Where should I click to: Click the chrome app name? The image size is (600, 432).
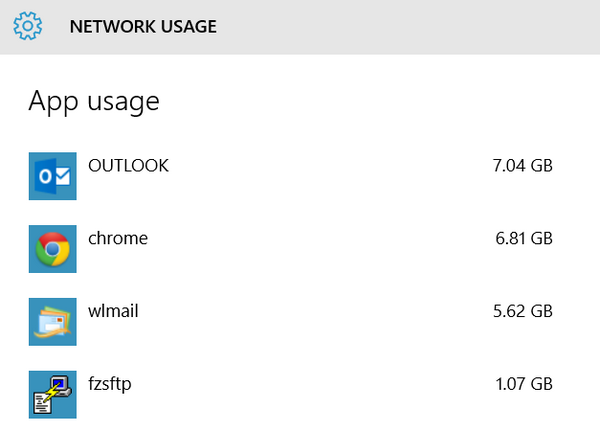118,238
